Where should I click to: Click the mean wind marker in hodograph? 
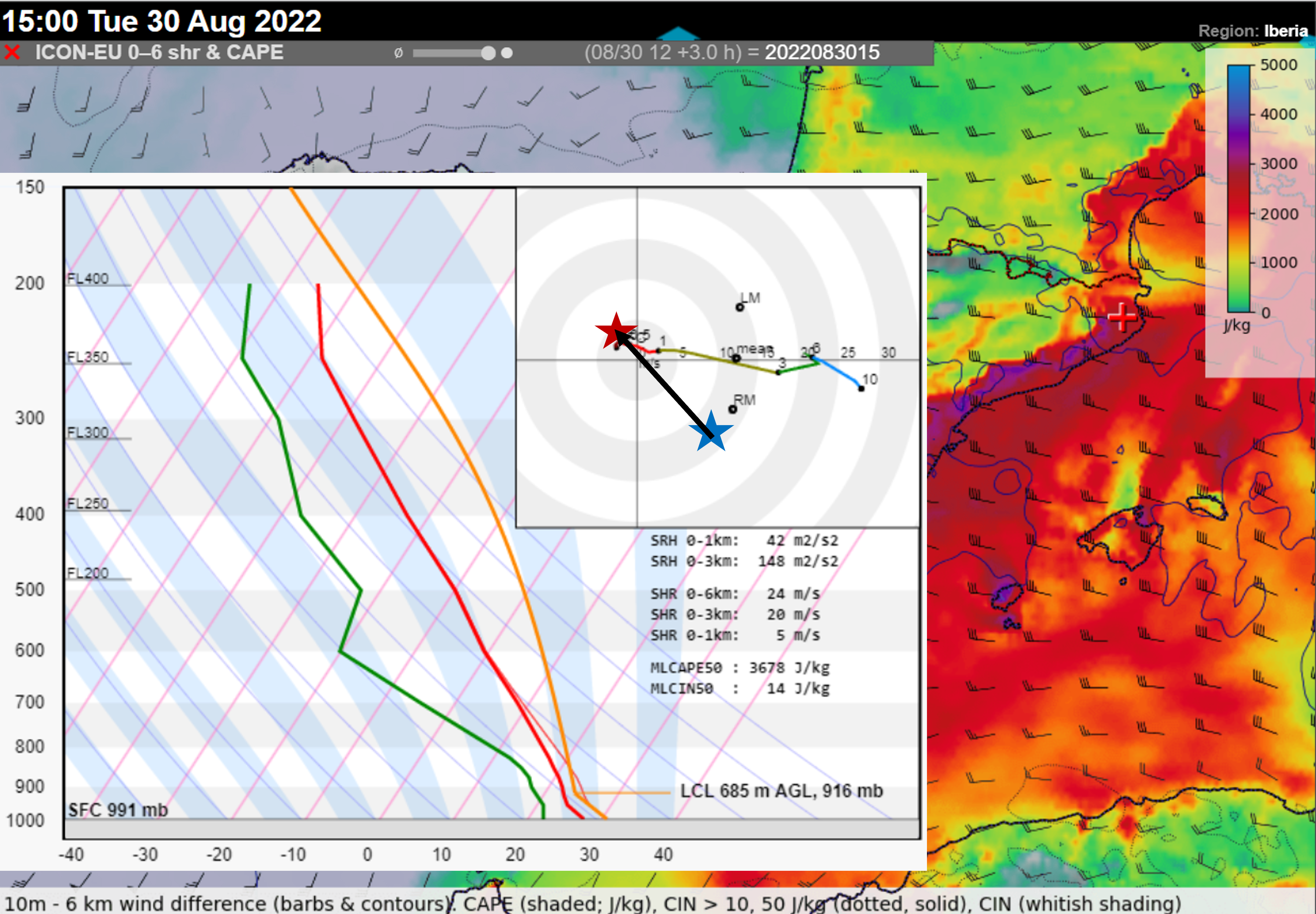tap(736, 359)
